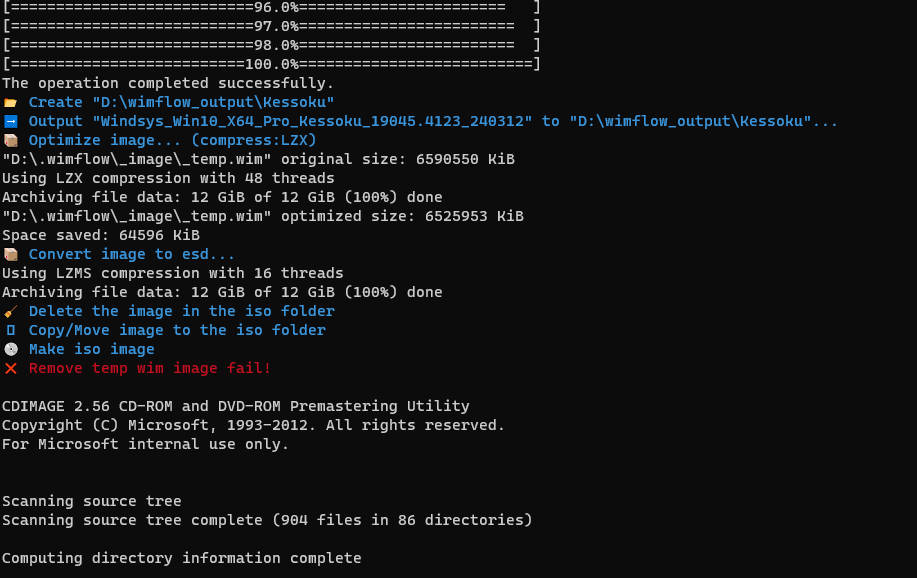The height and width of the screenshot is (578, 917).
Task: Click the package icon beside Optimize image
Action: [x=11, y=140]
